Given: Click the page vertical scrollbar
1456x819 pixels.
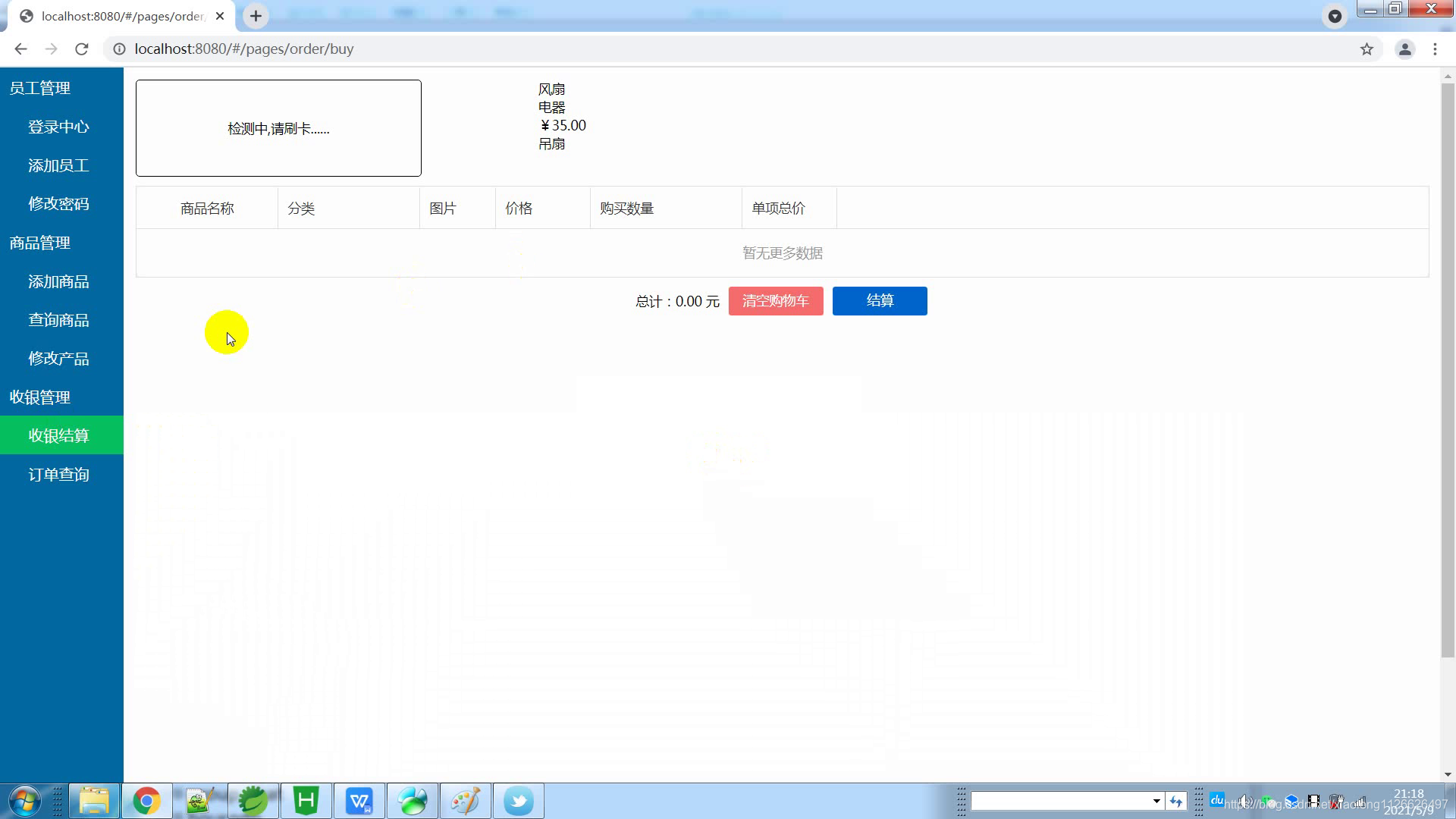Looking at the screenshot, I should 1447,364.
